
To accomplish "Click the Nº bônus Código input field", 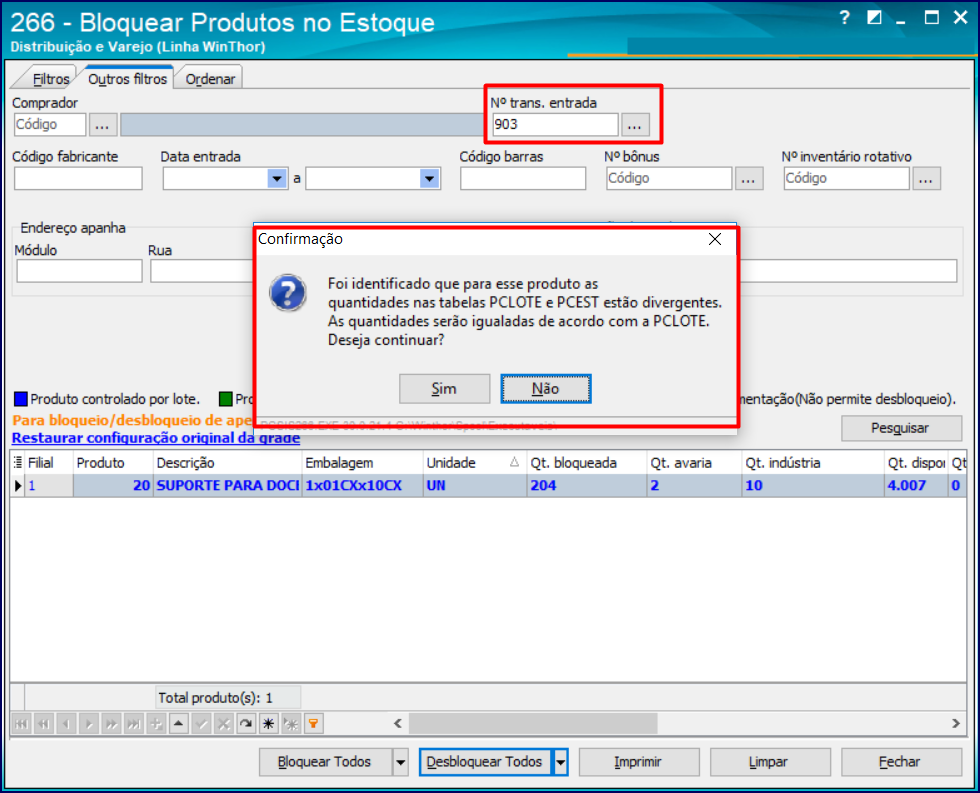I will click(669, 179).
